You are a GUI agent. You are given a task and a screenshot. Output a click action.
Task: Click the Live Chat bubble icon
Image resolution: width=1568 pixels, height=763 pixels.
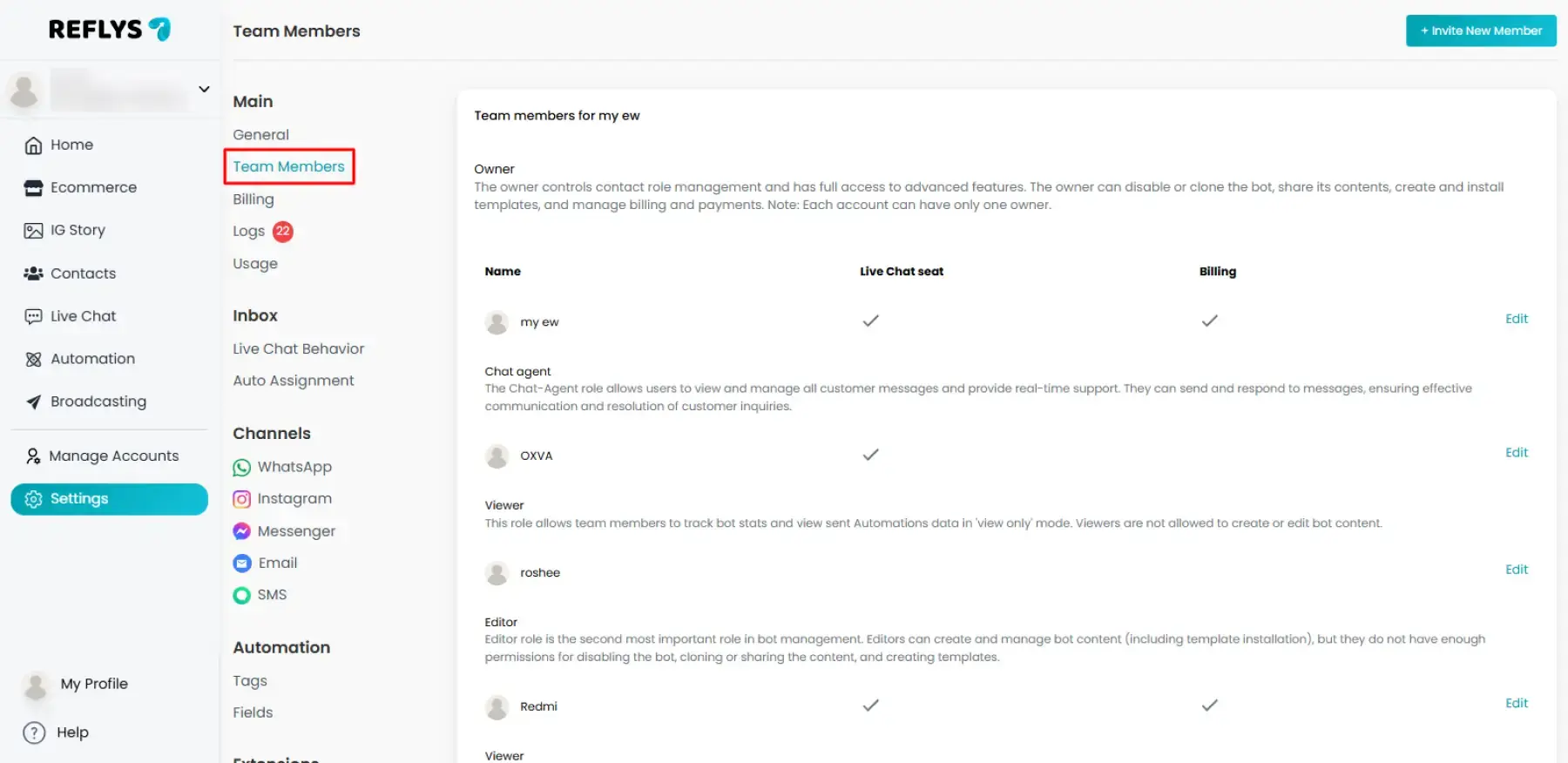[x=33, y=316]
